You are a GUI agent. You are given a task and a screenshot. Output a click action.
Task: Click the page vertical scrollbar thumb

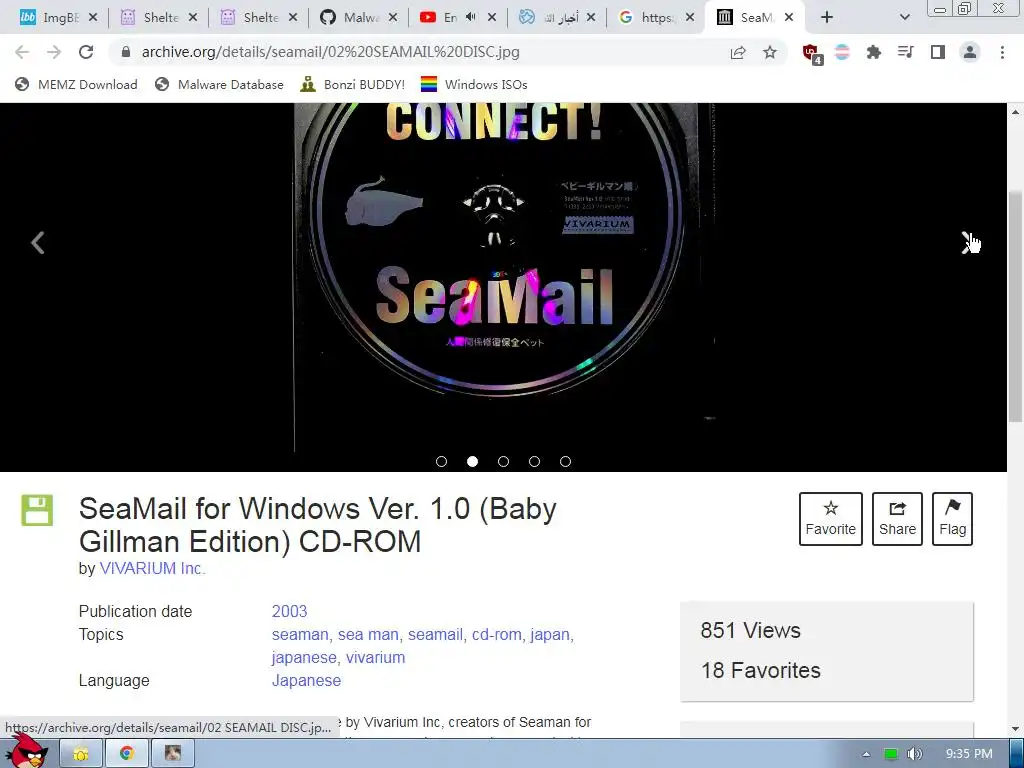click(x=1016, y=307)
